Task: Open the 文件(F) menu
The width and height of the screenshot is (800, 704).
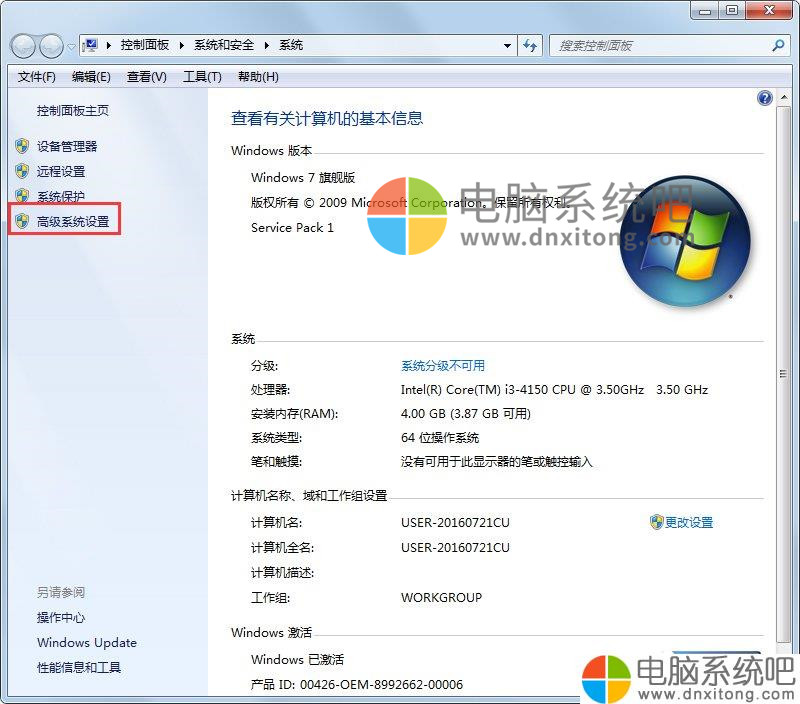Action: (36, 77)
